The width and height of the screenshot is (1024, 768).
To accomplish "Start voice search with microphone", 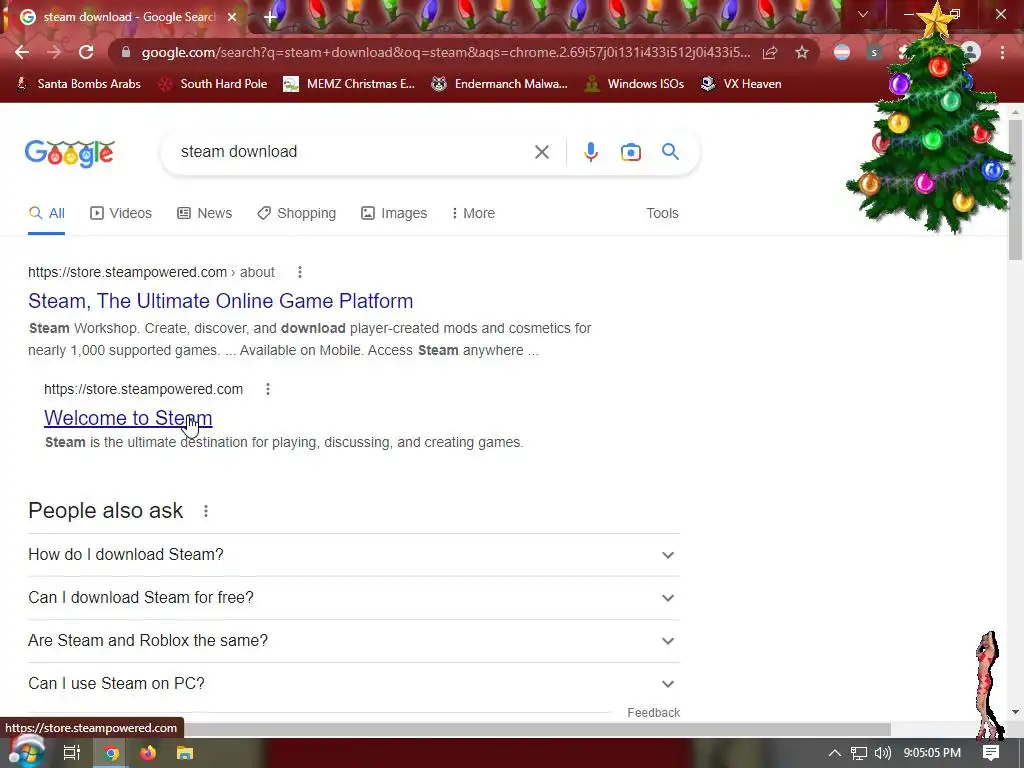I will coord(590,152).
